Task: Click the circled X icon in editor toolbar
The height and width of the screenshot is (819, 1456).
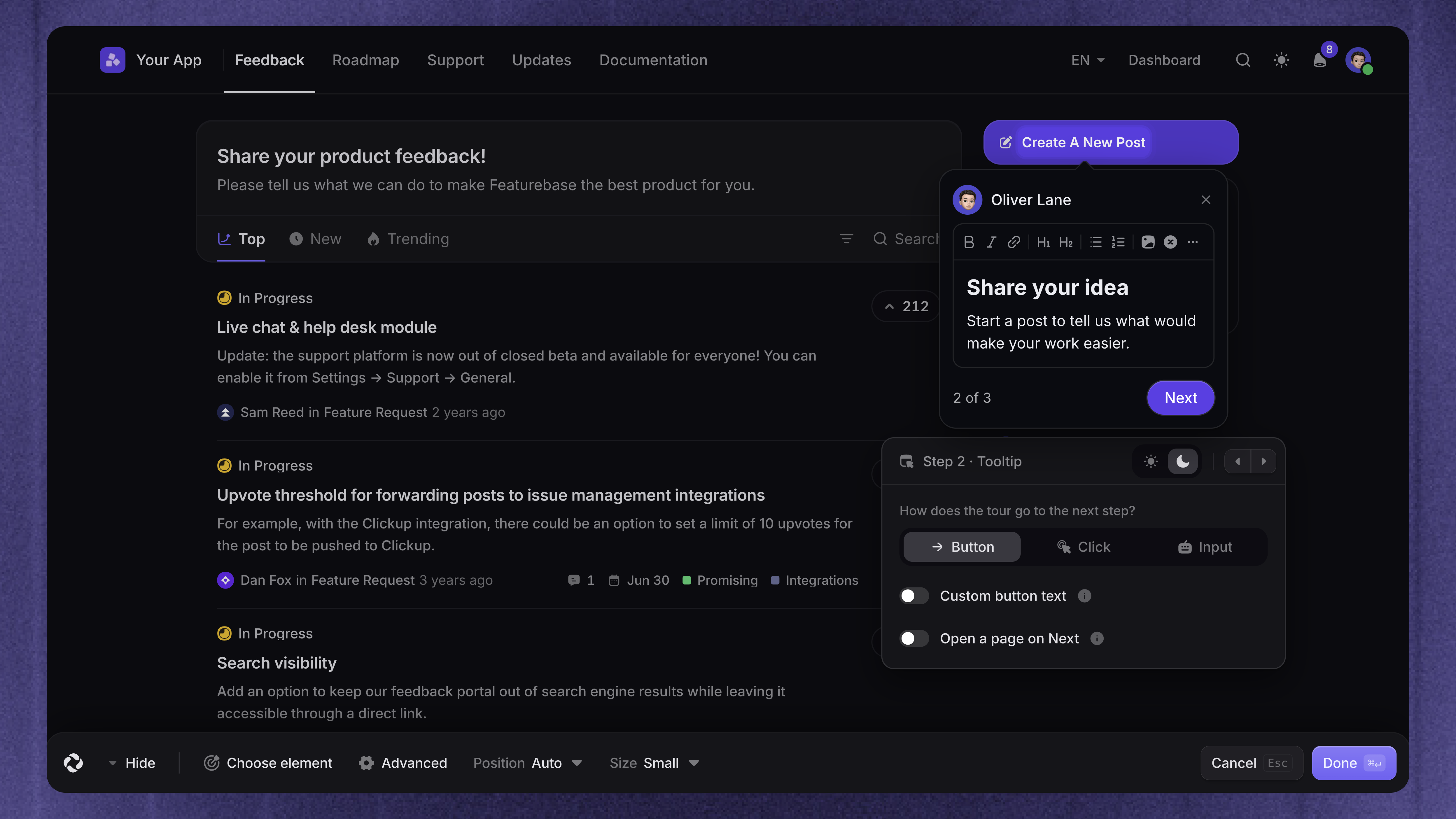Action: (x=1170, y=242)
